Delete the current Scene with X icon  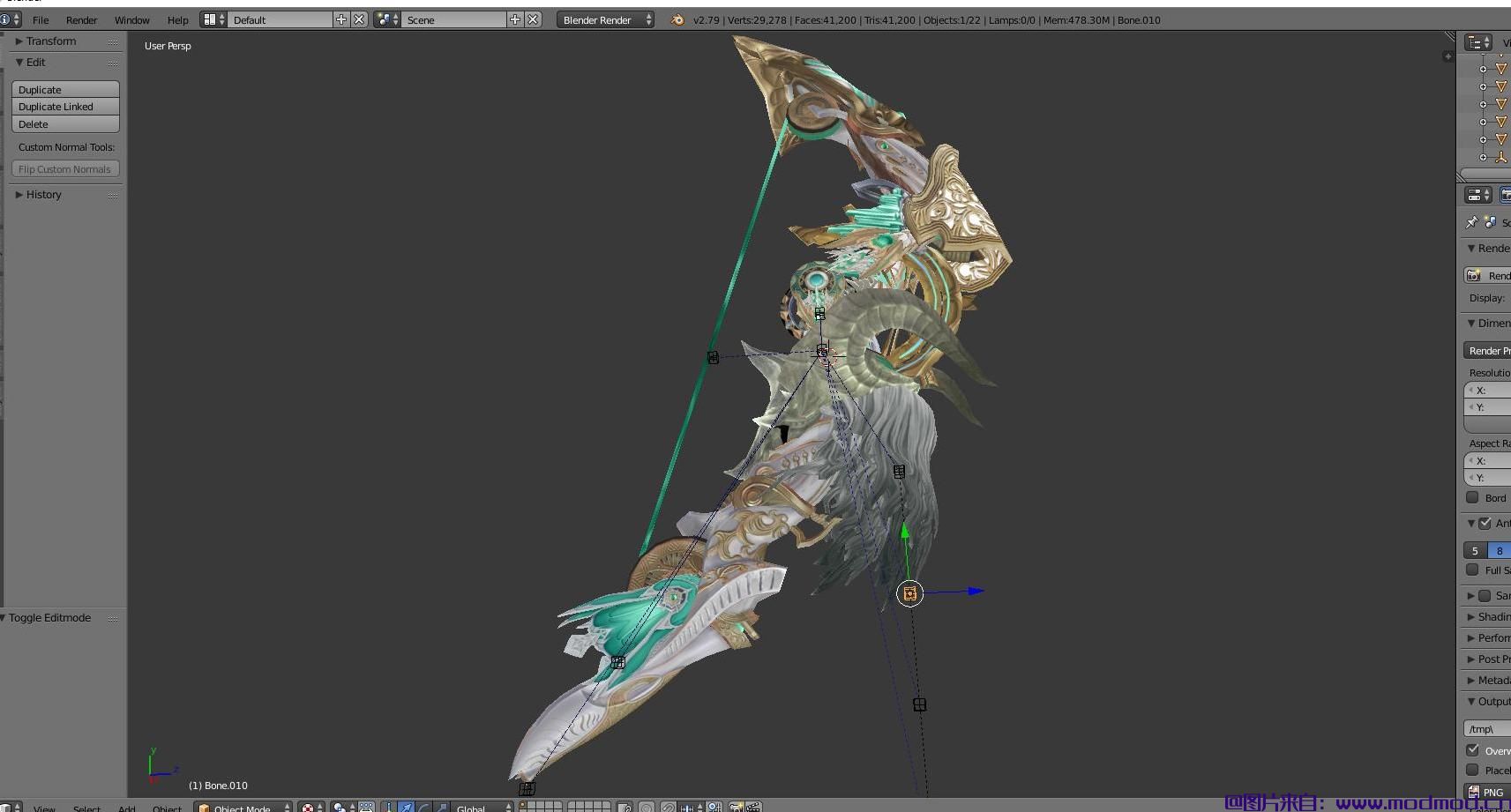point(533,19)
